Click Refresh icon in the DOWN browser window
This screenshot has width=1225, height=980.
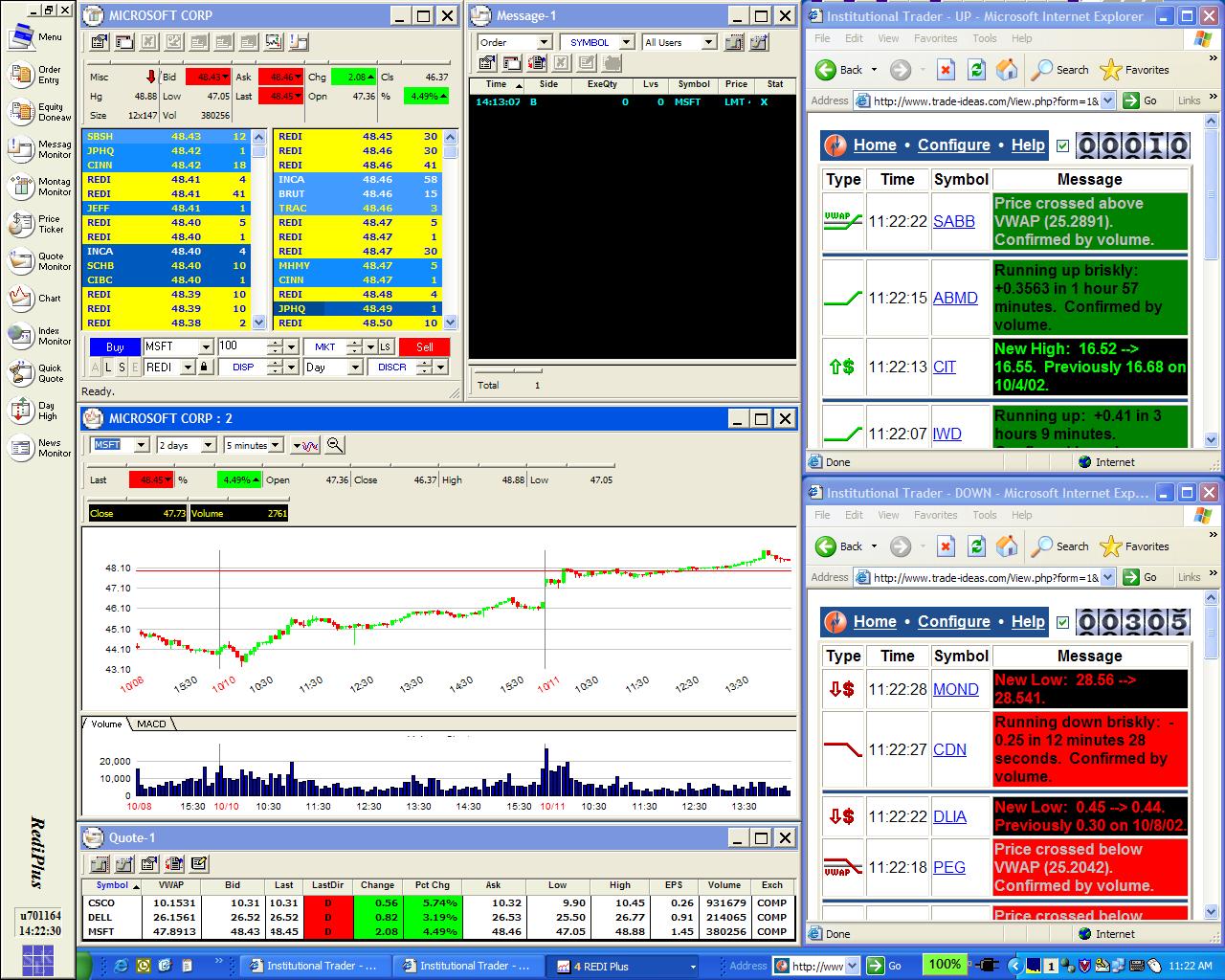[976, 546]
